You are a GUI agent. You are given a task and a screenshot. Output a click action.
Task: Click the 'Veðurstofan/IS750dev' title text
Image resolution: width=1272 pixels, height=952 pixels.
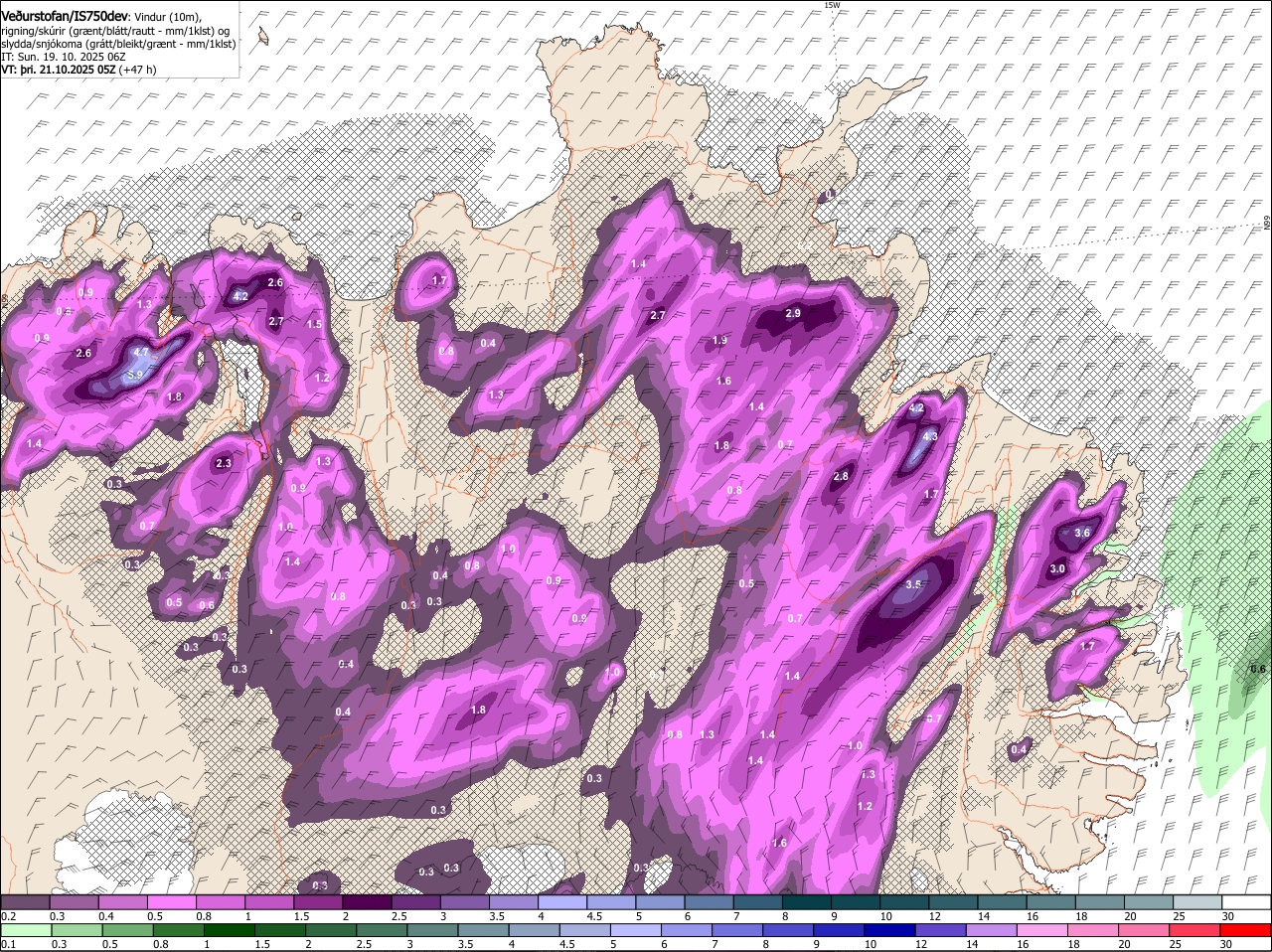pyautogui.click(x=65, y=17)
